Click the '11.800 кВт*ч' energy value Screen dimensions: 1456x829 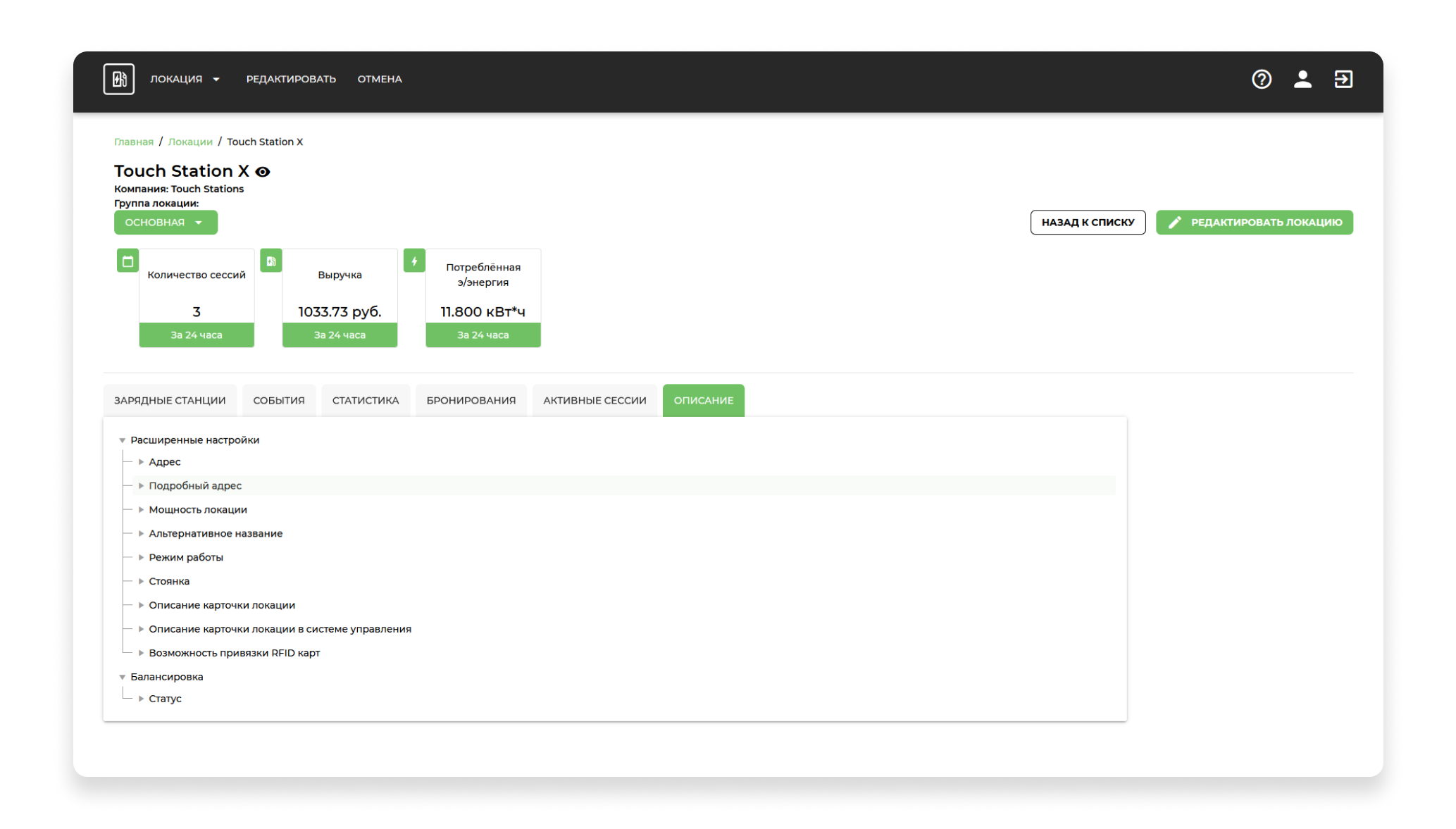[483, 312]
